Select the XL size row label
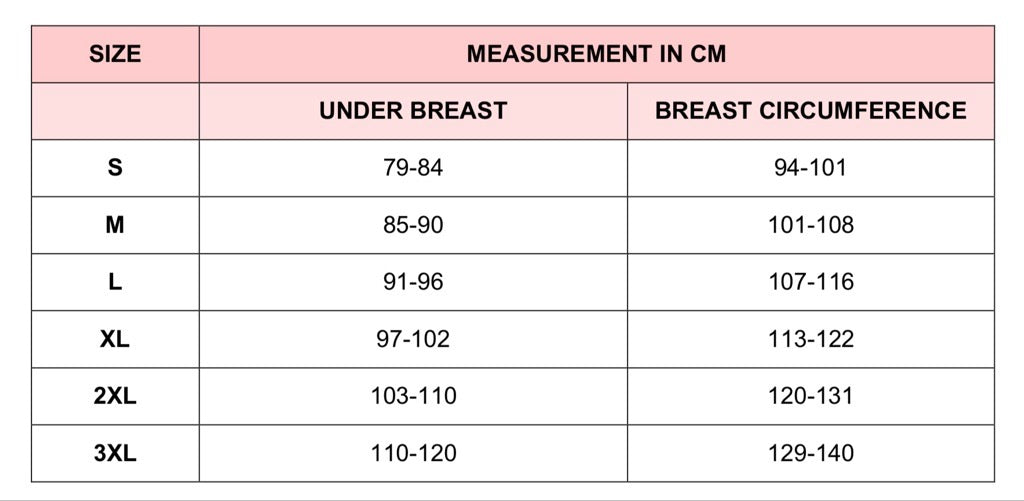This screenshot has width=1024, height=501. [115, 340]
